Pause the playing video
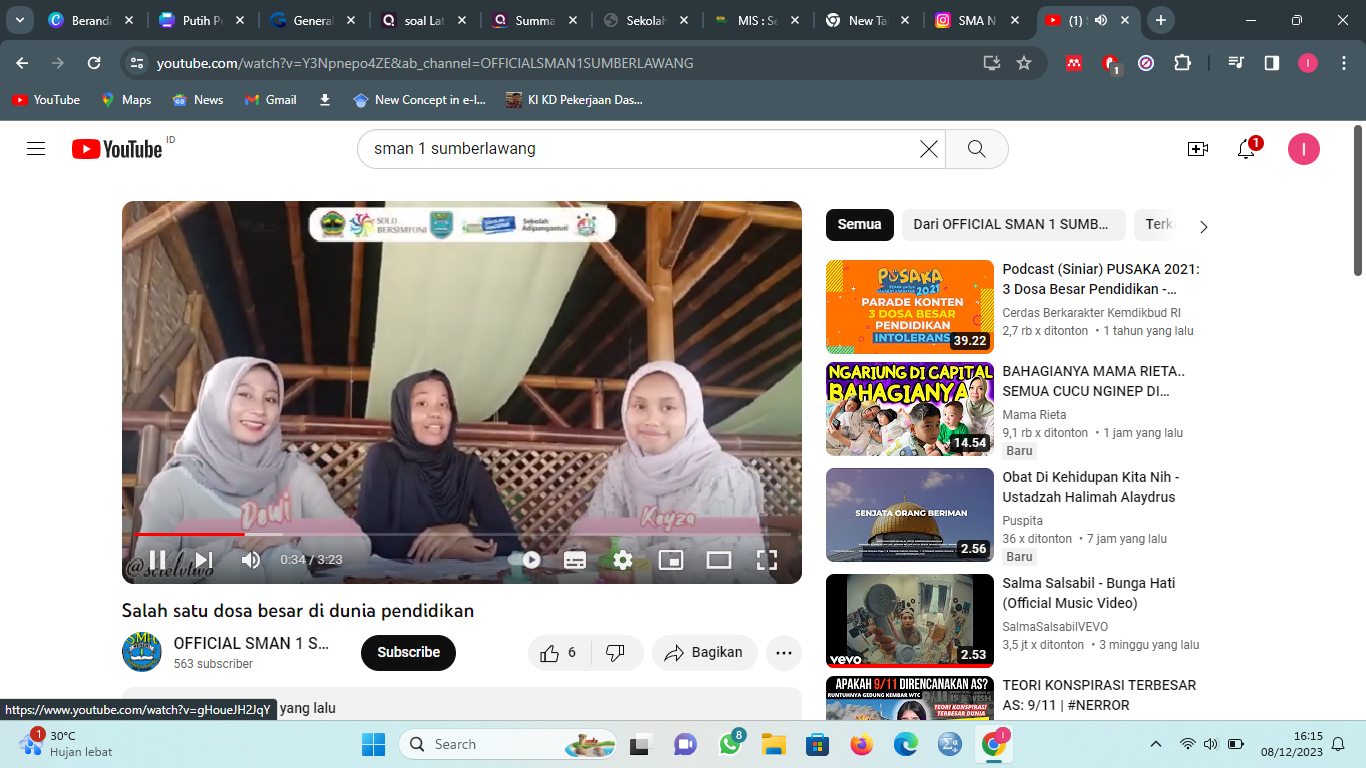1366x768 pixels. (158, 560)
